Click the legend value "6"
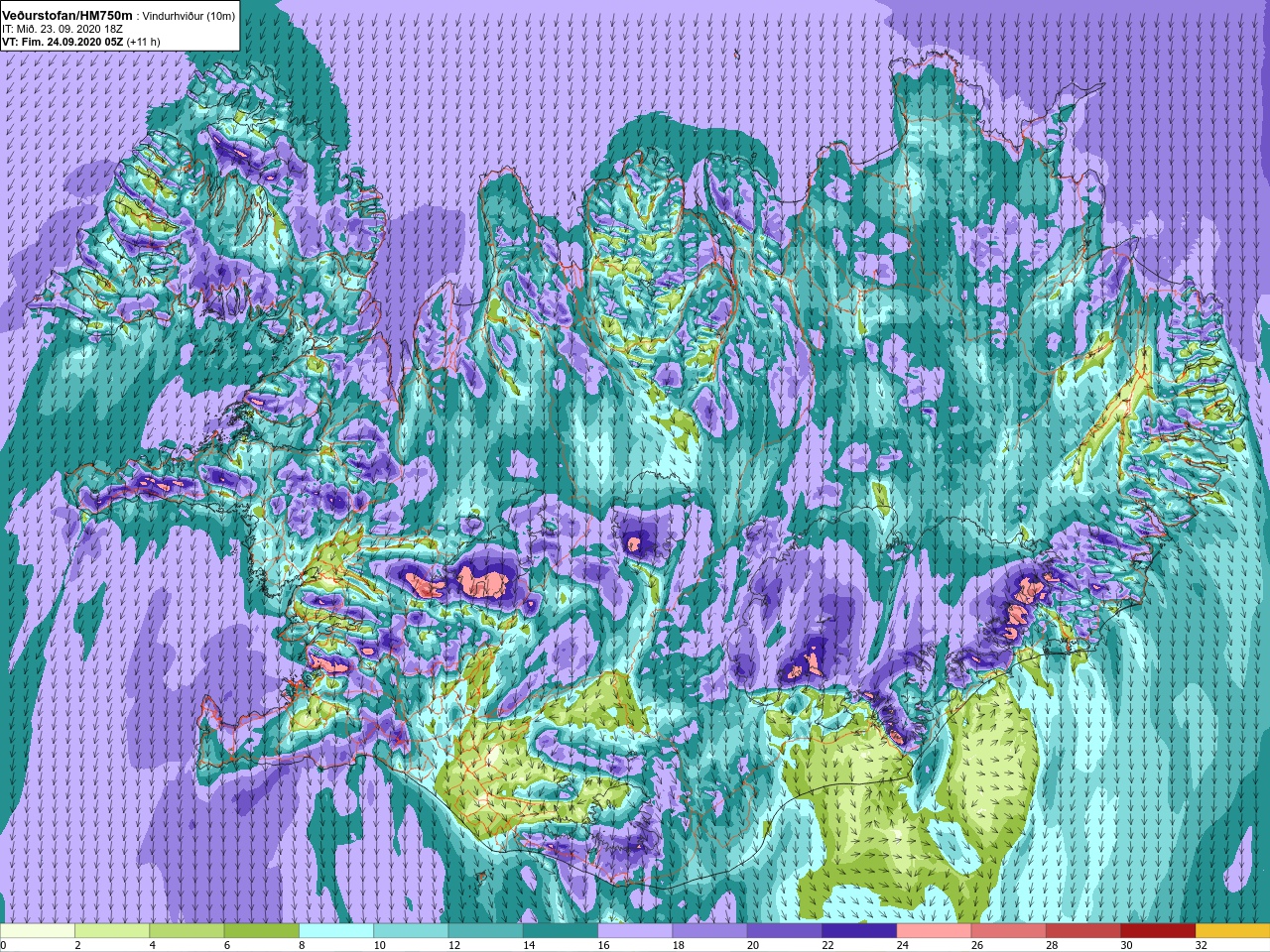 pos(227,946)
